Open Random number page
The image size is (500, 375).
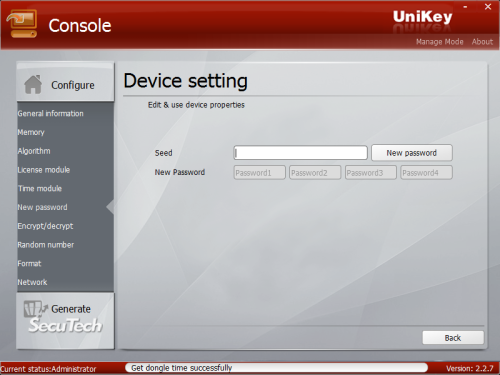tap(46, 245)
